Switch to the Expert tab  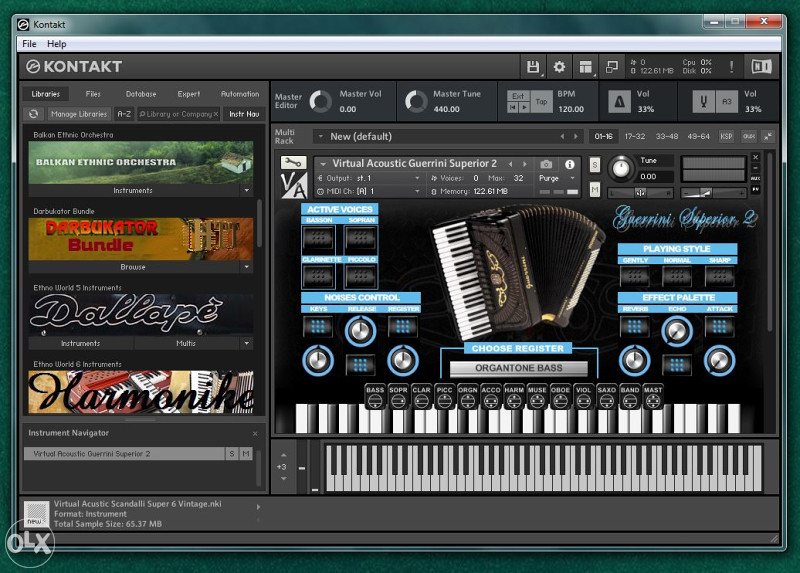point(189,94)
